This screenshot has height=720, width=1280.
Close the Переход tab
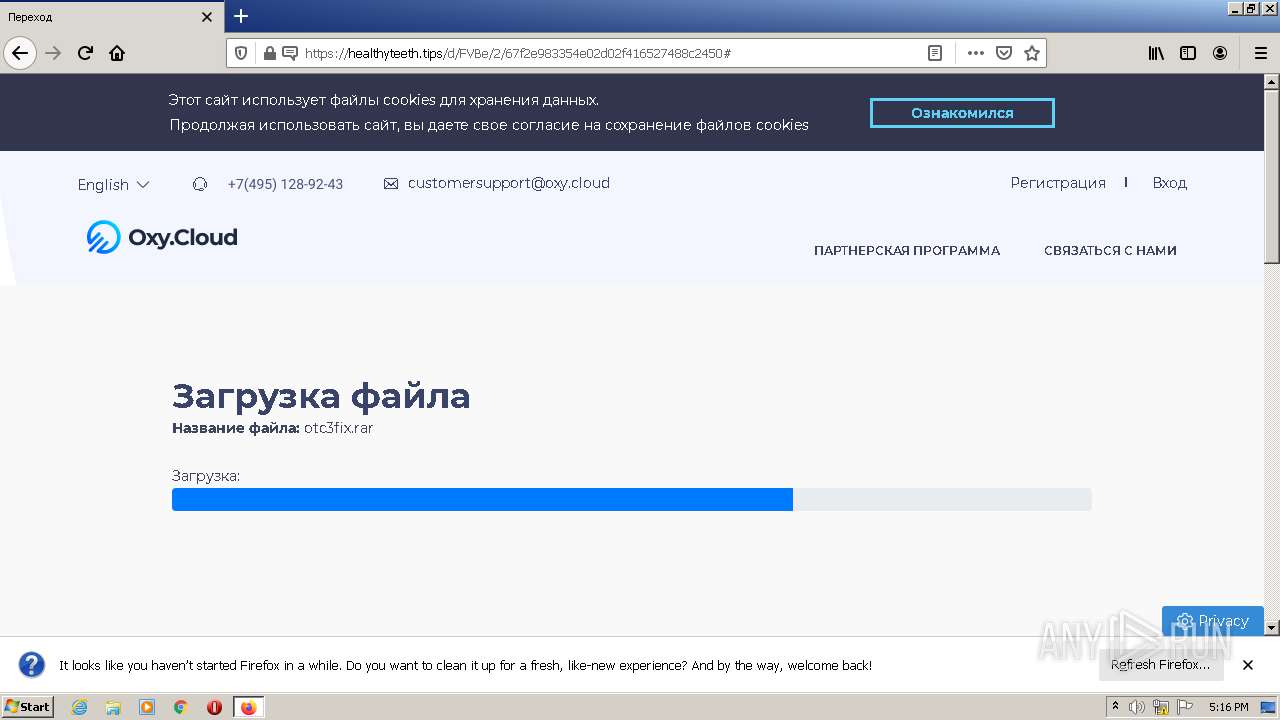[x=207, y=17]
